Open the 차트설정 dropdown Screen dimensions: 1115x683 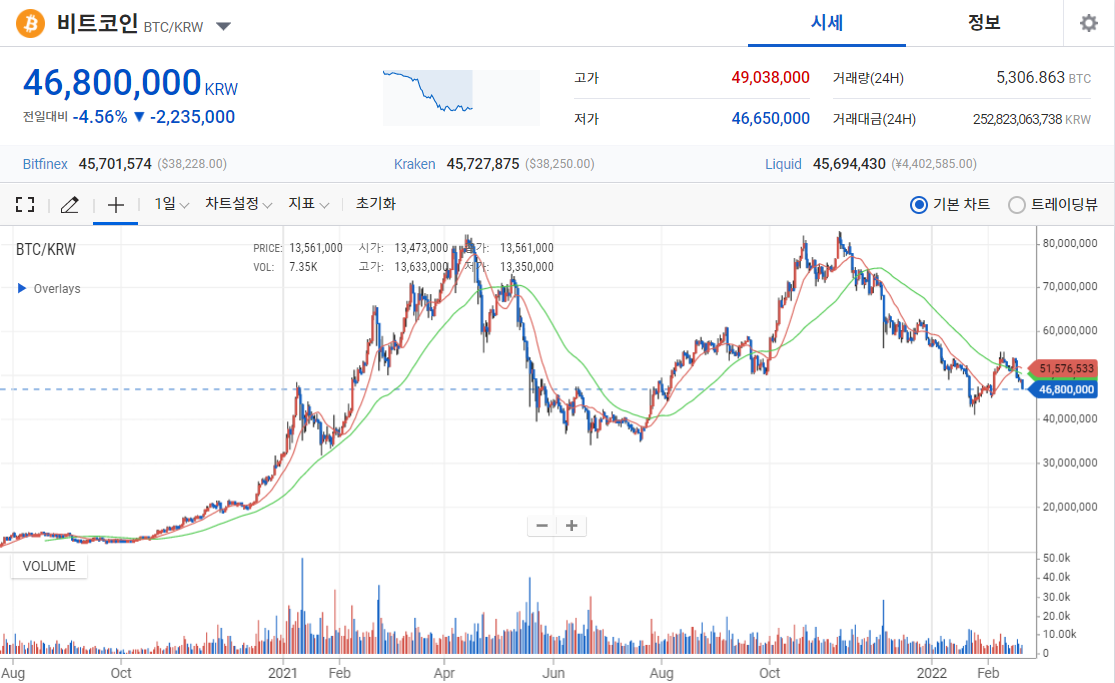(238, 204)
